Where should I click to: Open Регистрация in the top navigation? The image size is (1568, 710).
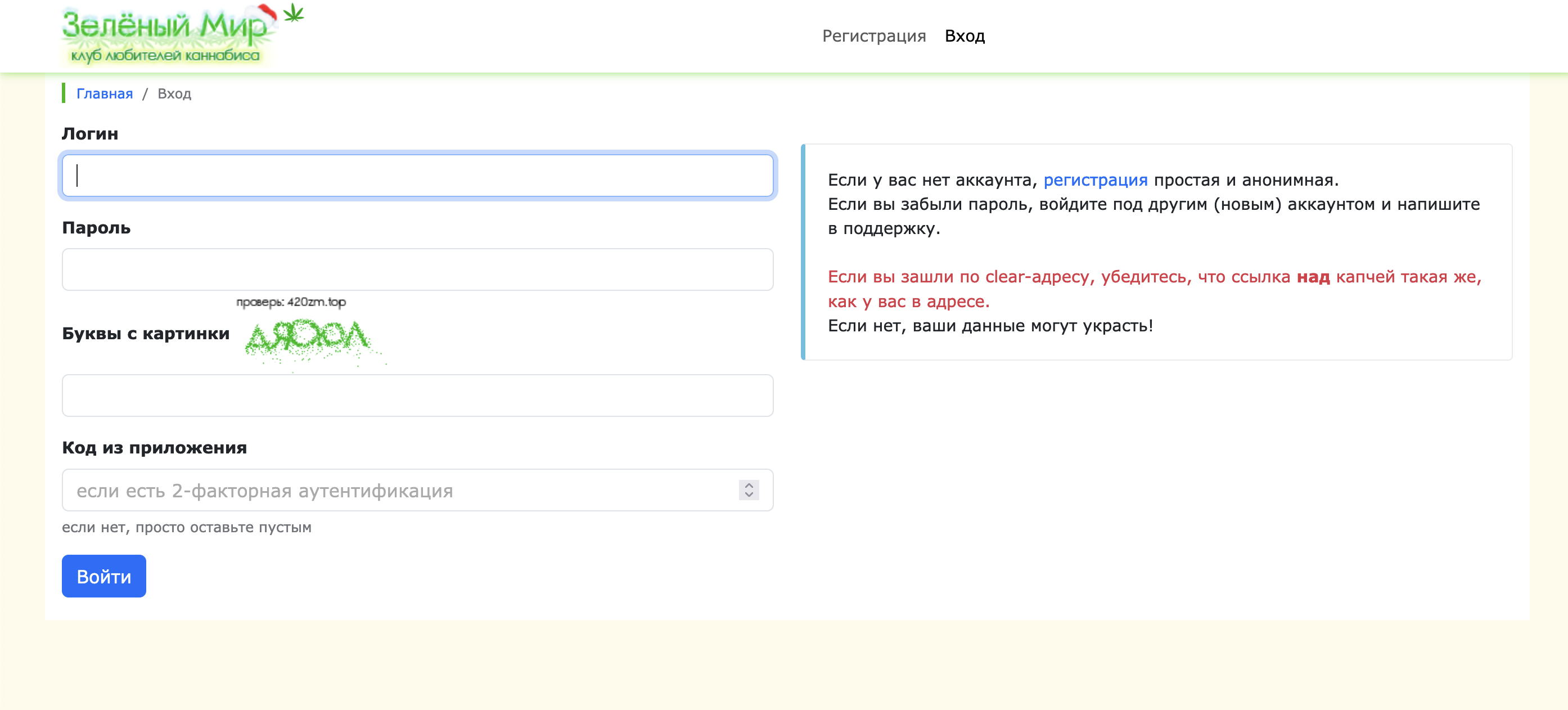tap(873, 36)
